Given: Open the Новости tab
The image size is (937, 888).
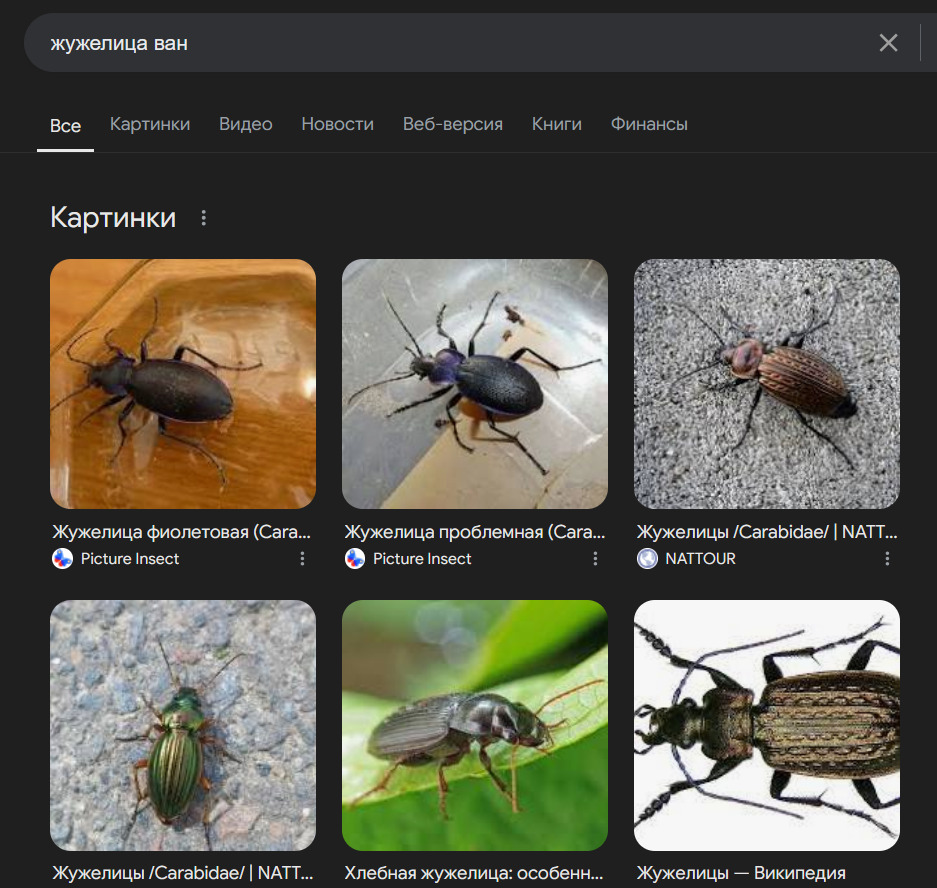Looking at the screenshot, I should pos(337,124).
